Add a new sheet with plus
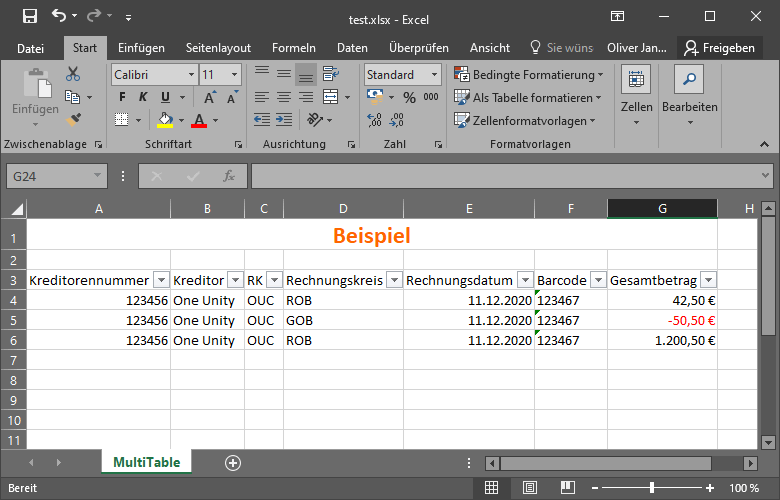Image resolution: width=780 pixels, height=500 pixels. (233, 463)
